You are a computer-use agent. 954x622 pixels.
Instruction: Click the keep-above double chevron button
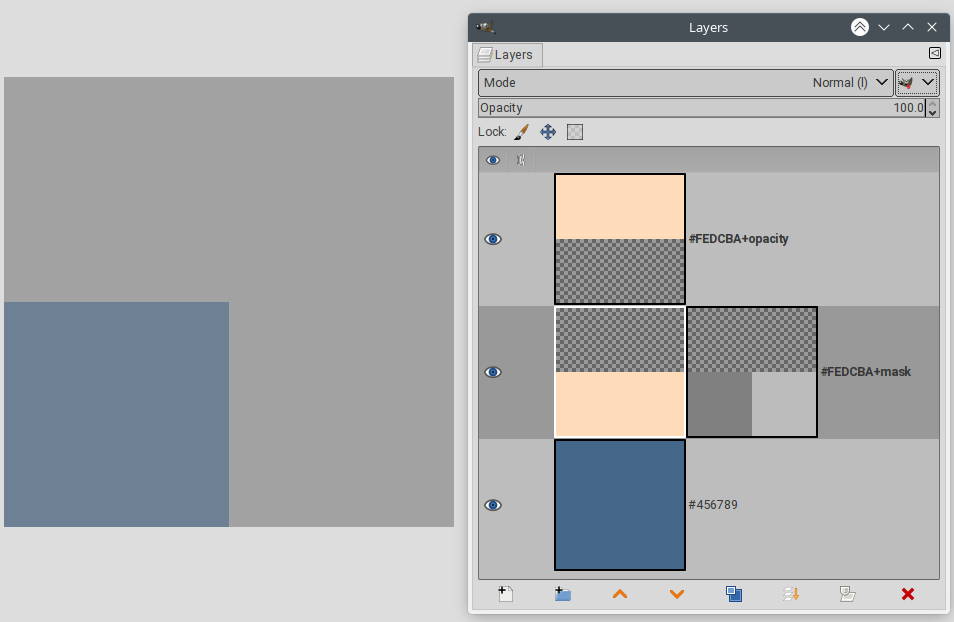(x=860, y=27)
